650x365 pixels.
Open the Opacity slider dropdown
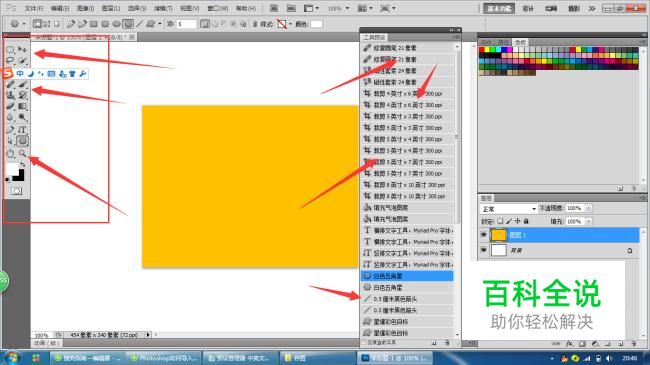tap(588, 208)
